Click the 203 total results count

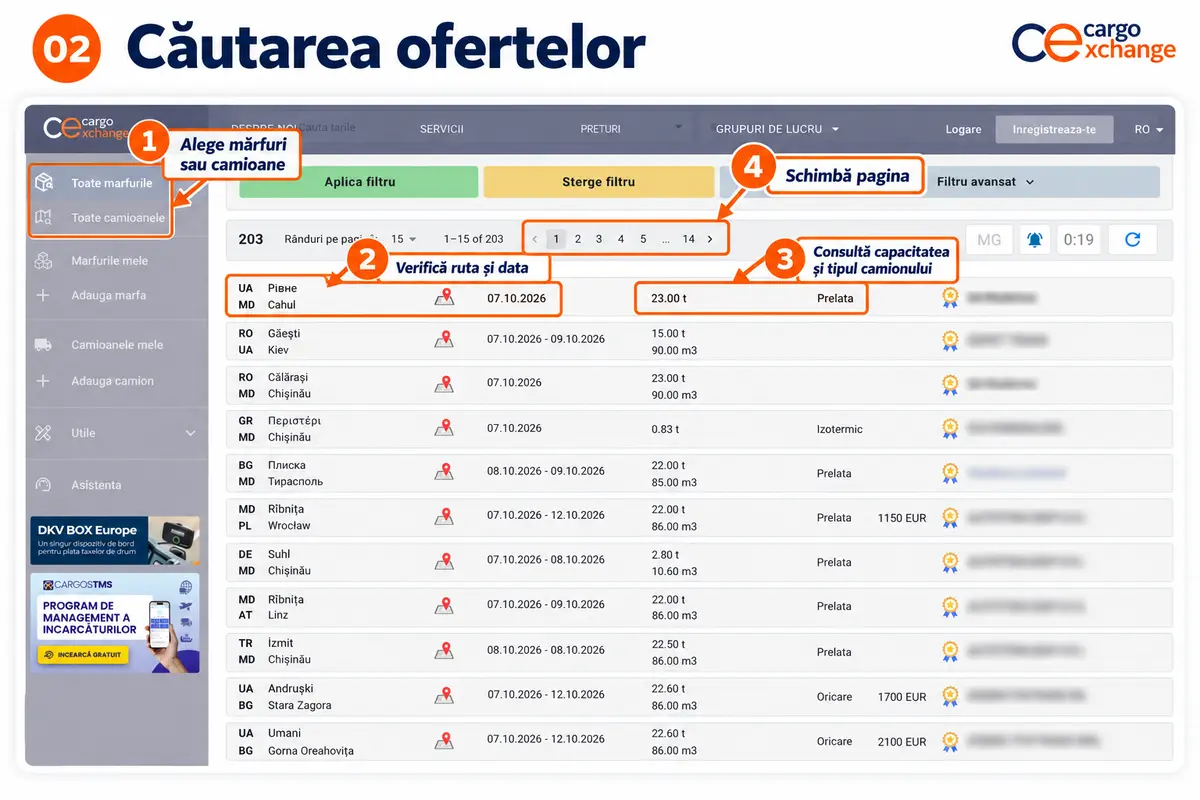[x=251, y=239]
